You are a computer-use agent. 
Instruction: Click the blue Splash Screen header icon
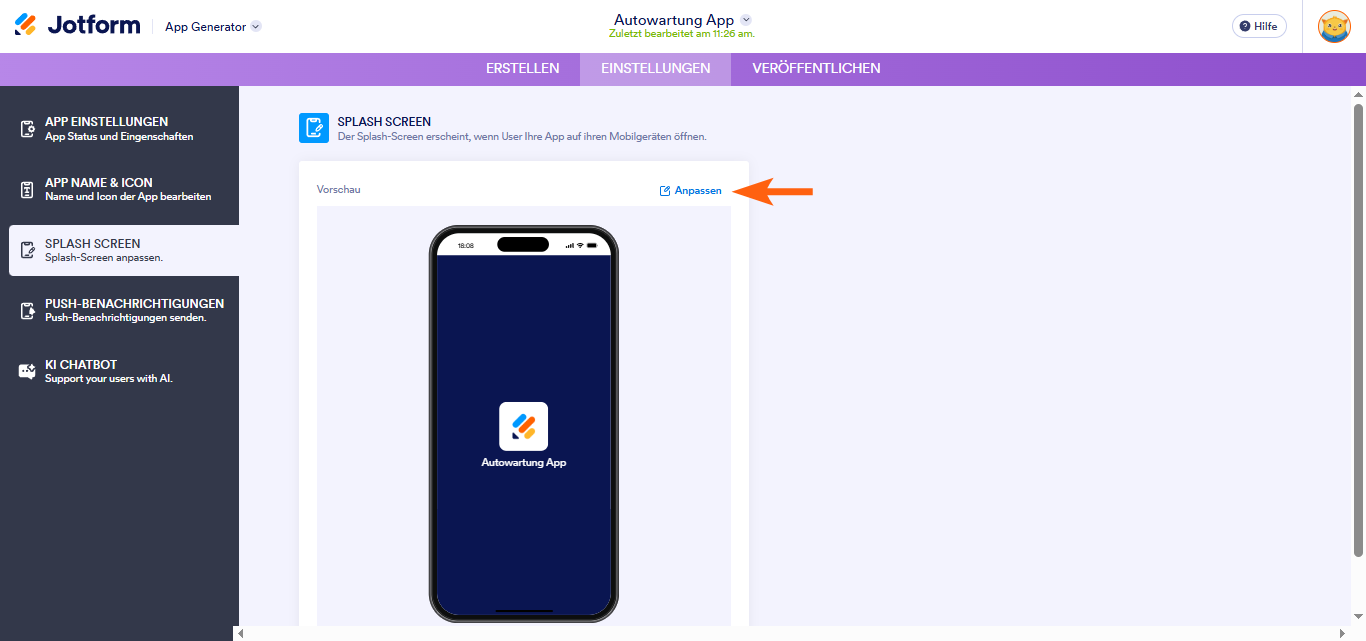pos(314,128)
